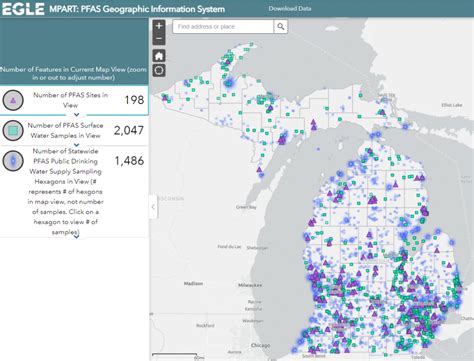474x361 pixels.
Task: Click the Chicago city label on map
Action: pos(260,345)
